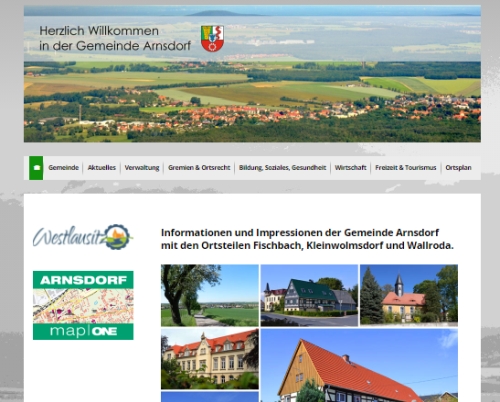This screenshot has width=500, height=402.
Task: Open the Verwaltung menu
Action: [142, 168]
